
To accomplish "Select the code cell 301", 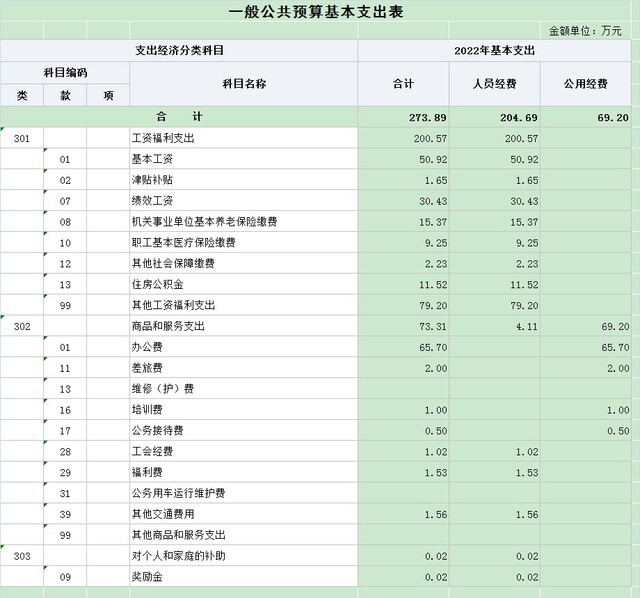I will (22, 138).
